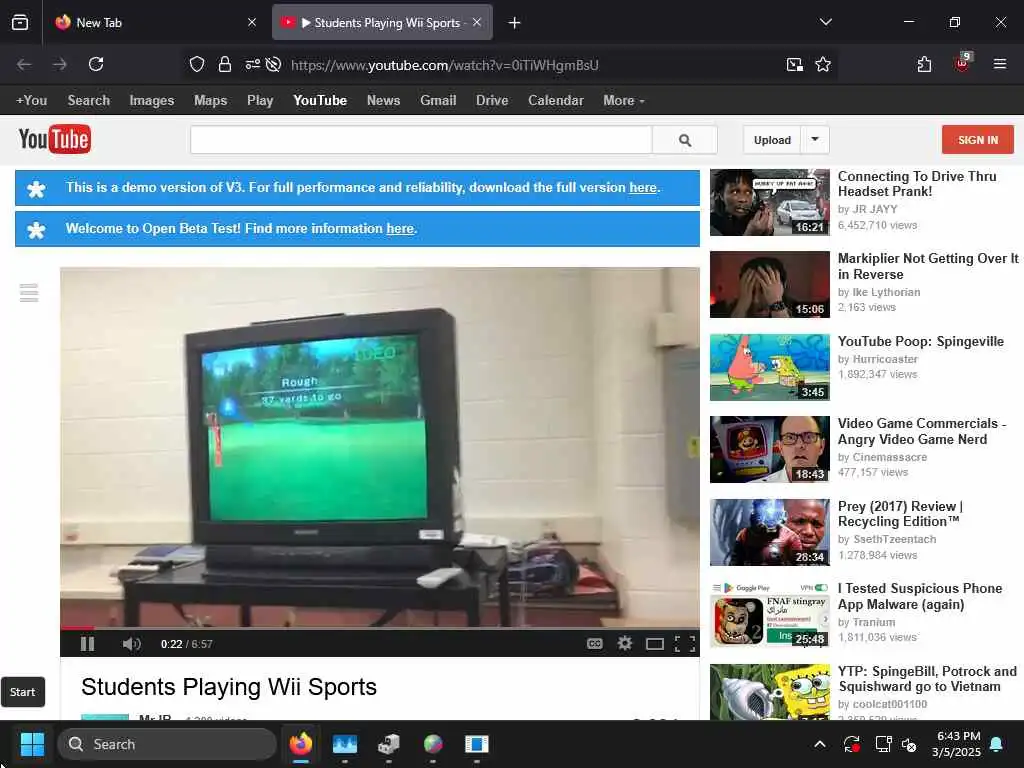Image resolution: width=1024 pixels, height=768 pixels.
Task: Click the tracking protection shield icon
Action: (197, 64)
